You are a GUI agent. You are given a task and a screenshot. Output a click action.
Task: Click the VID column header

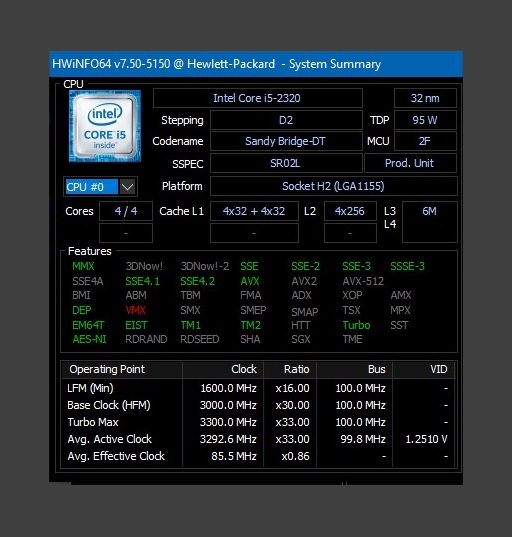424,369
